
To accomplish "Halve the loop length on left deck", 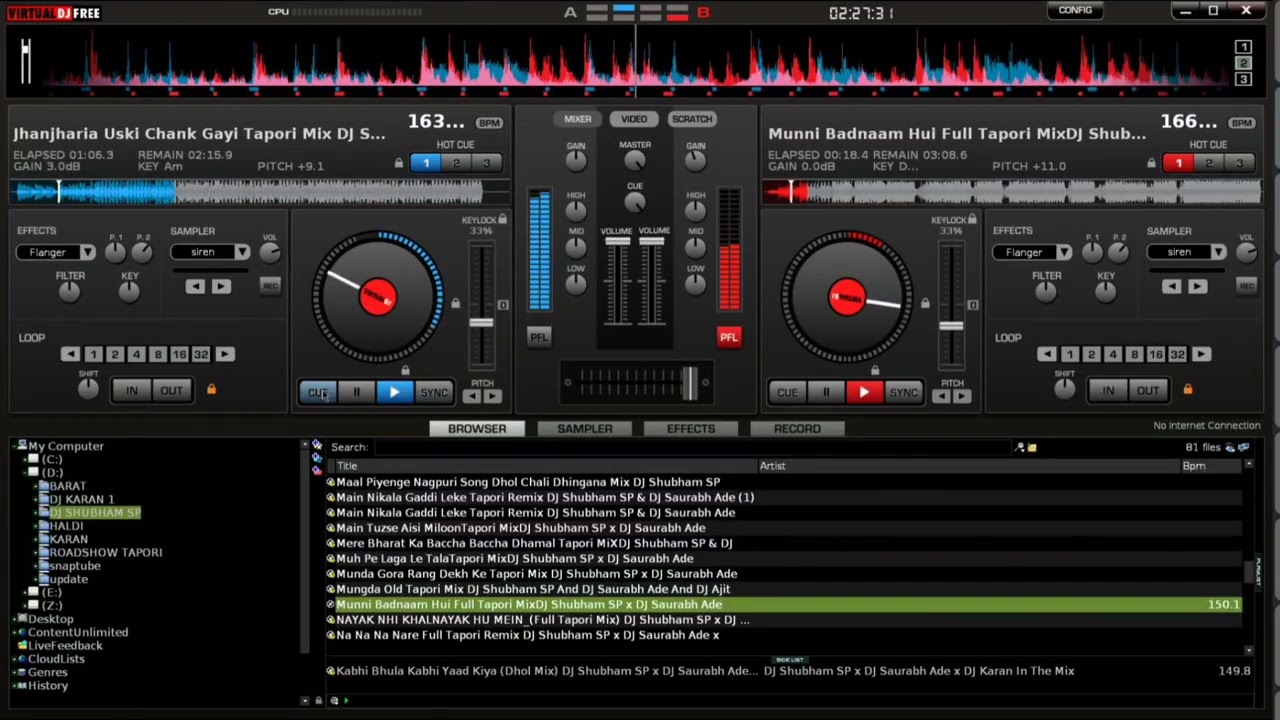I will 69,354.
